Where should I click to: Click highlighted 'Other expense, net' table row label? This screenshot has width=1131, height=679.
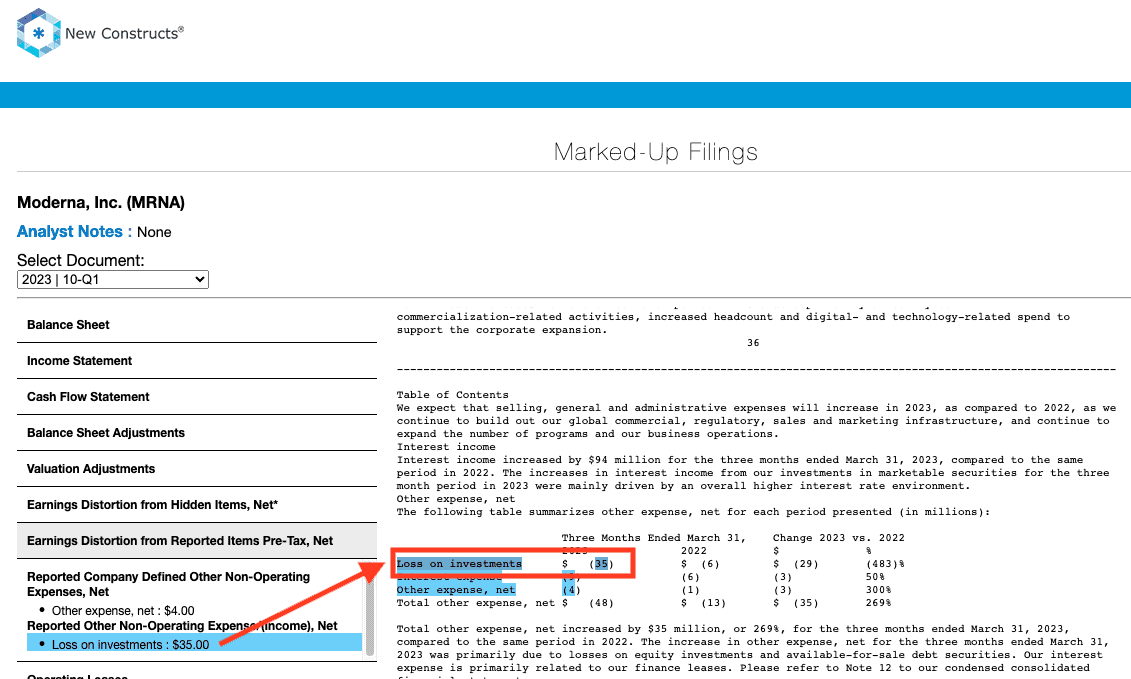pyautogui.click(x=456, y=590)
